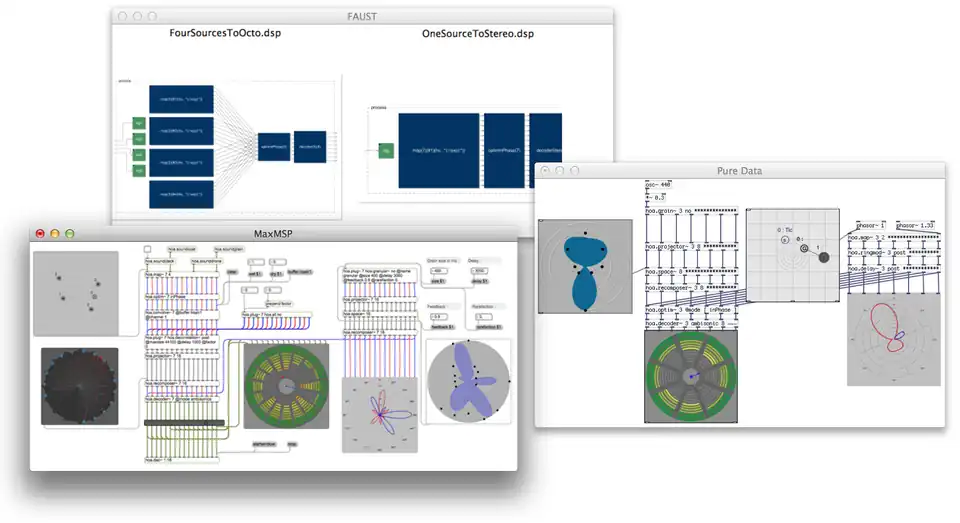The width and height of the screenshot is (960, 523).
Task: Click the blue figure-eight scope in Pure Data
Action: 584,269
